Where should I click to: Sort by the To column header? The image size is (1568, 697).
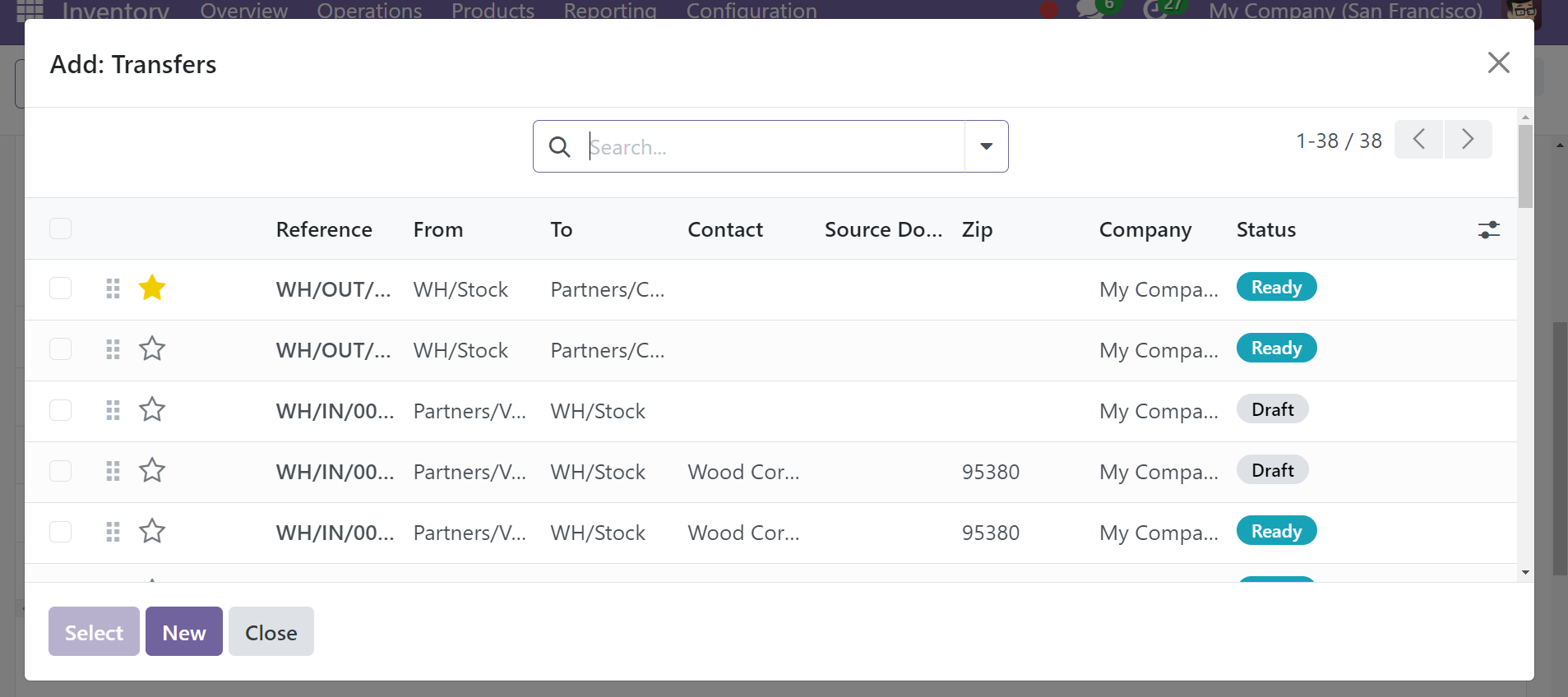click(x=562, y=229)
